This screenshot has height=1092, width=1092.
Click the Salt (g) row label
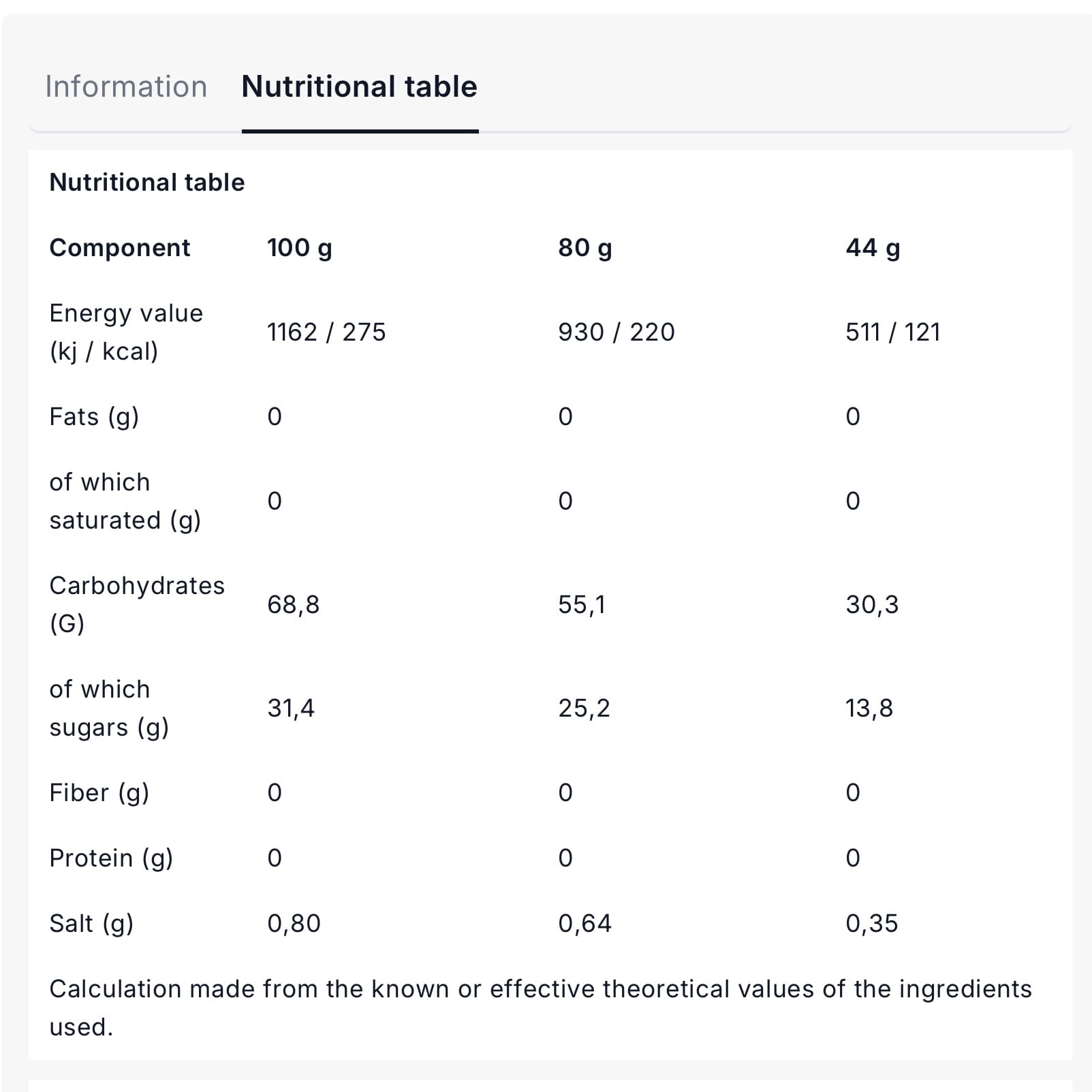click(x=91, y=923)
